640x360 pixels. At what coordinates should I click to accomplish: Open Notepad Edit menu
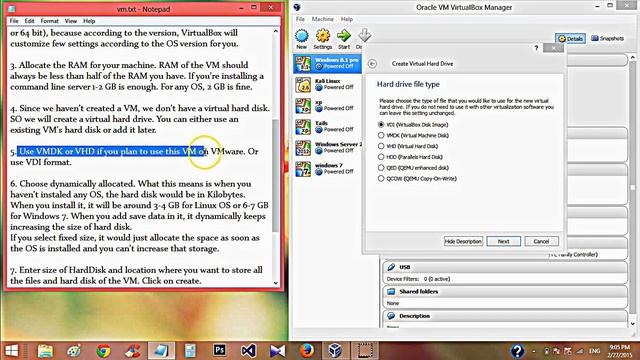click(29, 21)
